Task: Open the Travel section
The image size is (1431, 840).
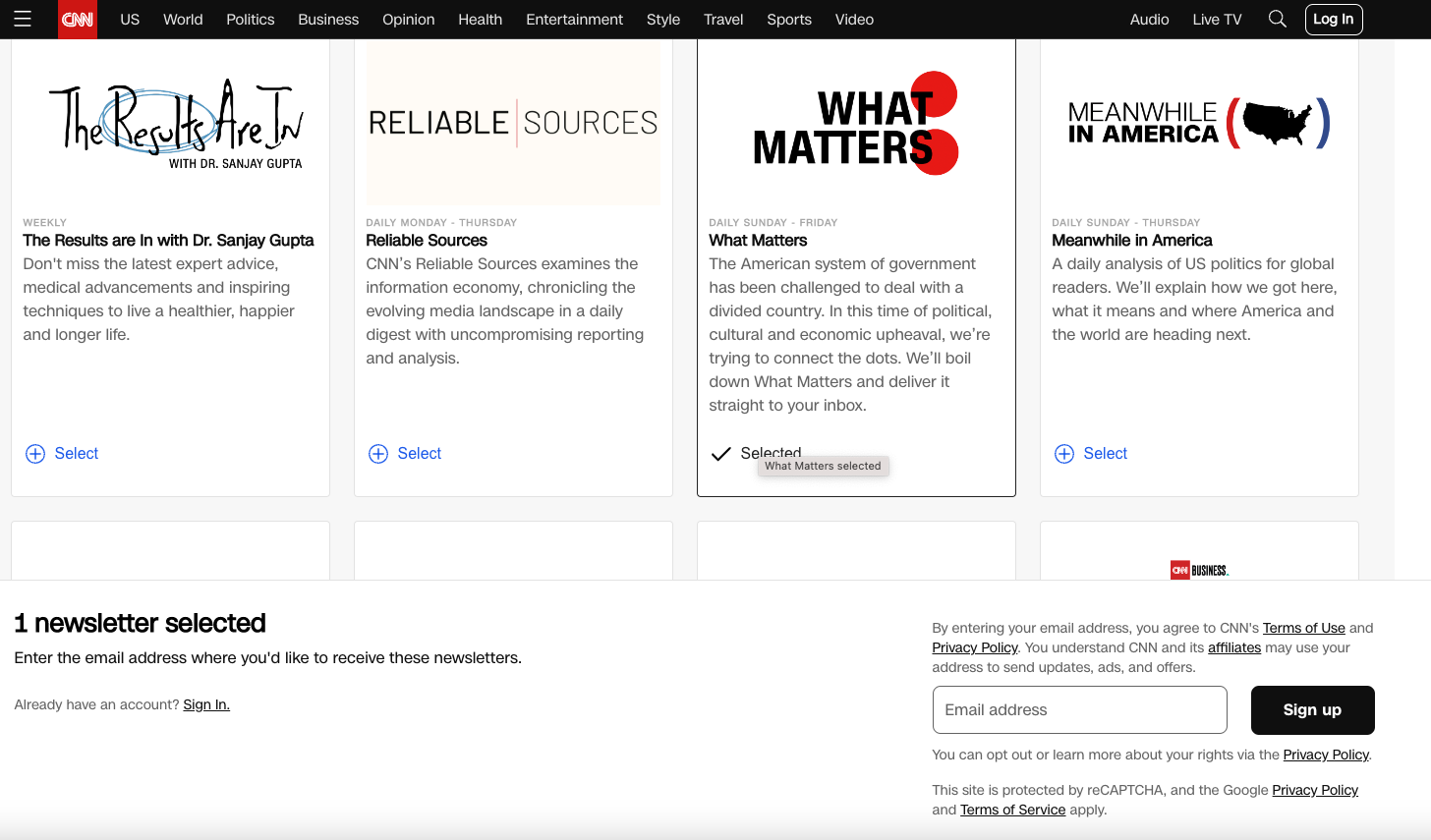Action: point(723,19)
